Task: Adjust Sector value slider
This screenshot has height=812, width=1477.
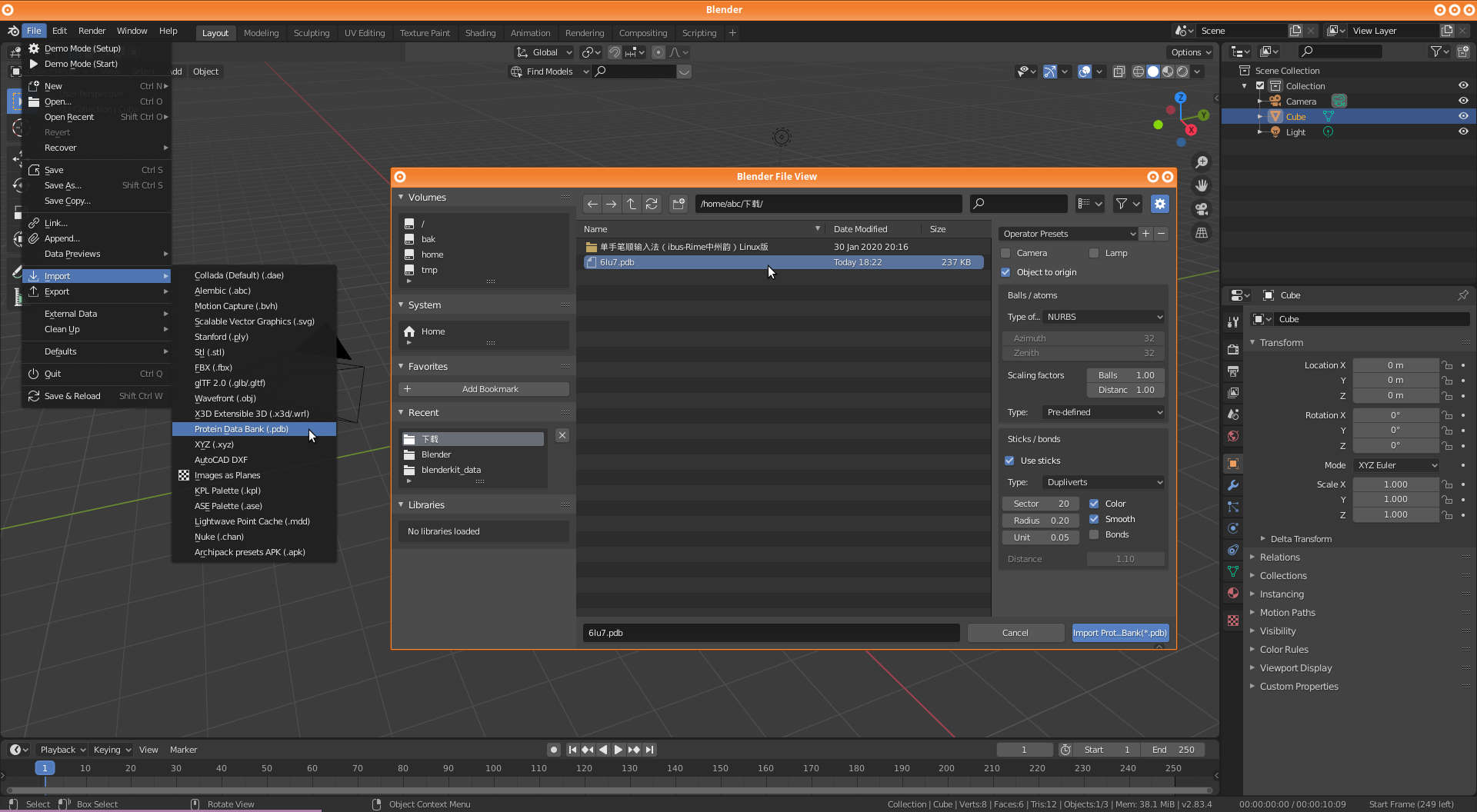Action: pyautogui.click(x=1042, y=504)
